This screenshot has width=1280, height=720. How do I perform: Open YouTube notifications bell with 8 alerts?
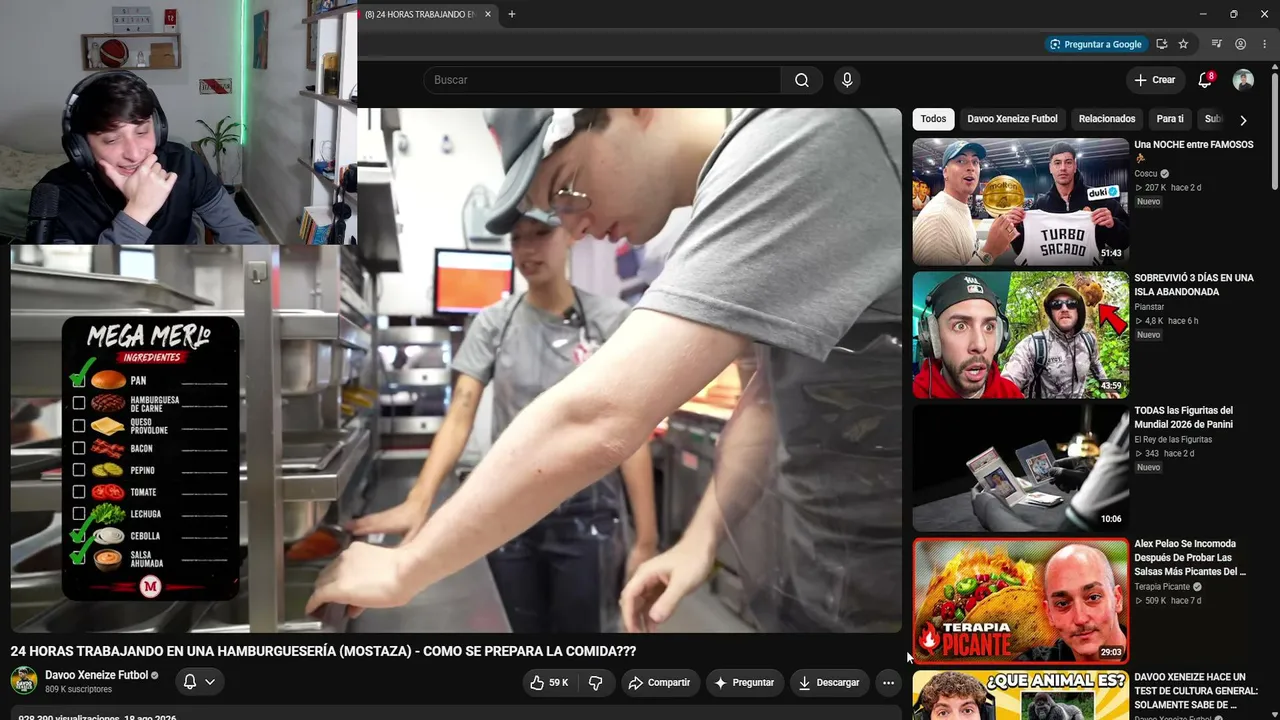[1206, 80]
